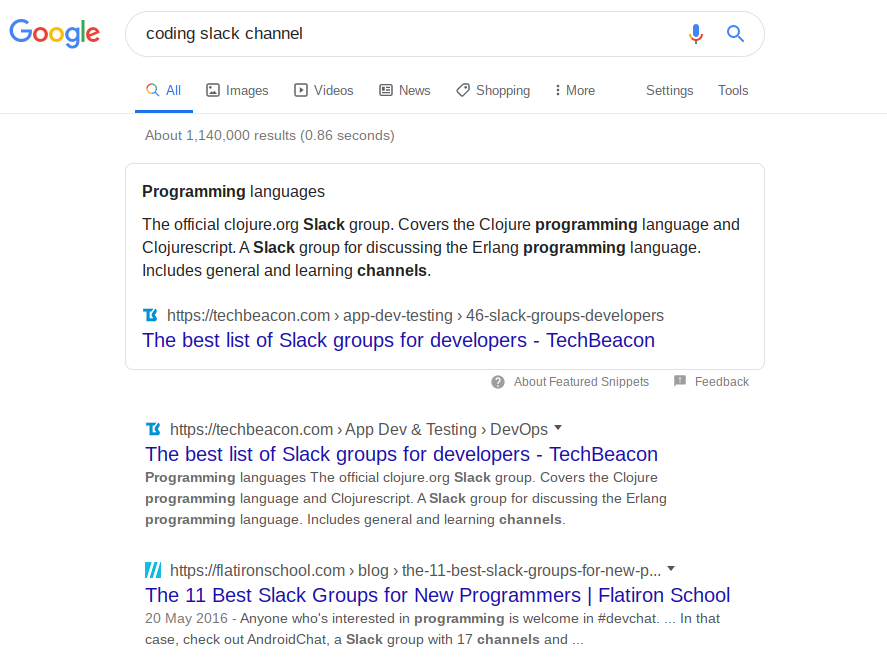Viewport: 887px width, 664px height.
Task: Open the Settings menu
Action: point(670,90)
